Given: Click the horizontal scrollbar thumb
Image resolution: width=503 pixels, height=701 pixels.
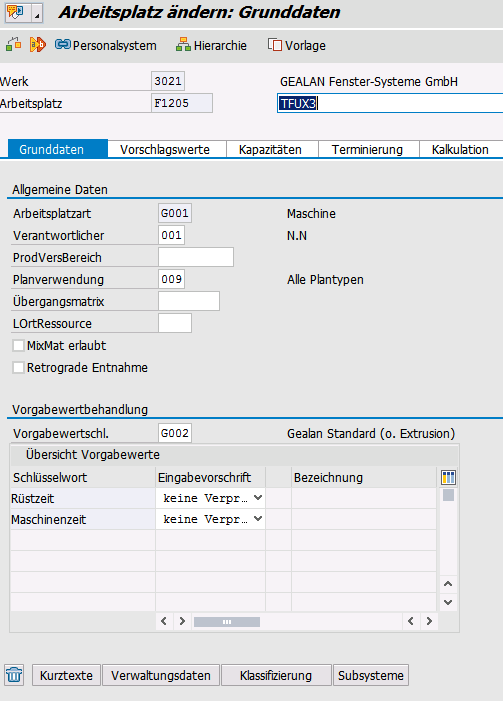Looking at the screenshot, I should pyautogui.click(x=227, y=622).
